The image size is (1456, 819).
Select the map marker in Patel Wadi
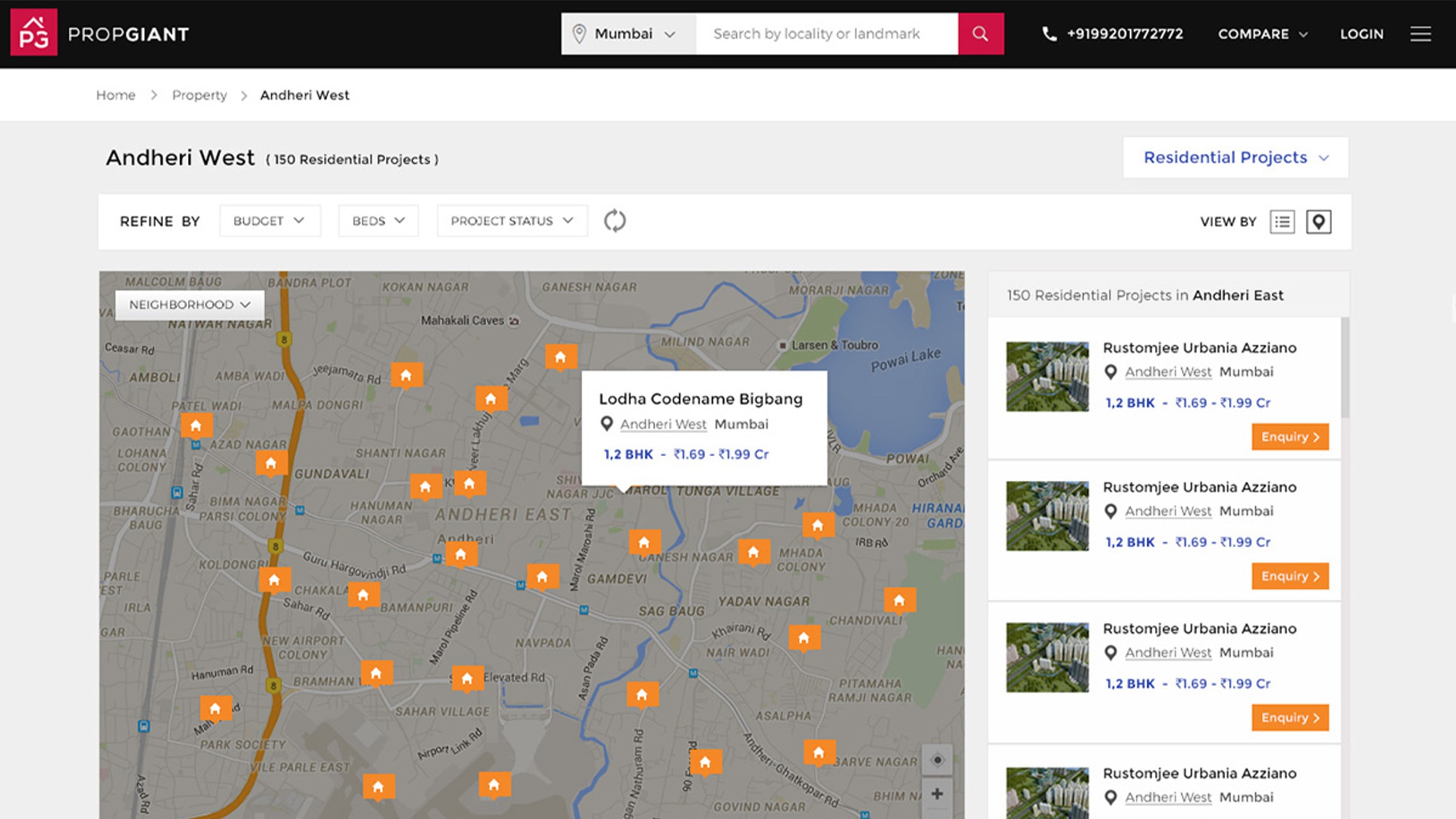click(x=196, y=426)
